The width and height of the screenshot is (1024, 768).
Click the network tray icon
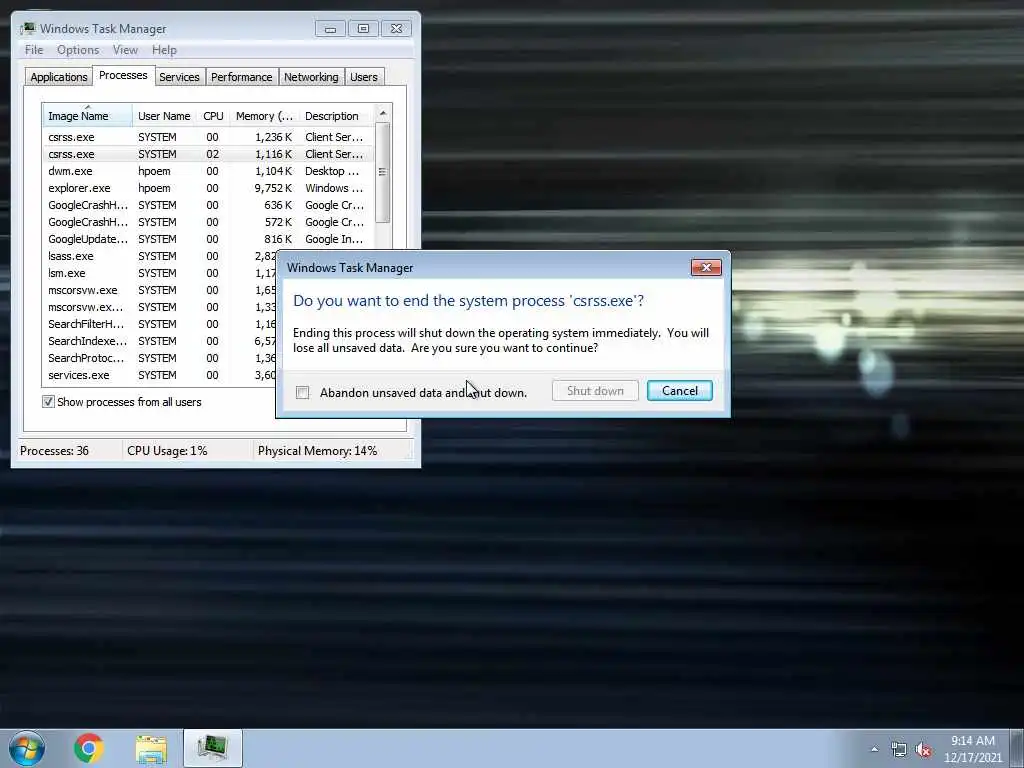(899, 750)
